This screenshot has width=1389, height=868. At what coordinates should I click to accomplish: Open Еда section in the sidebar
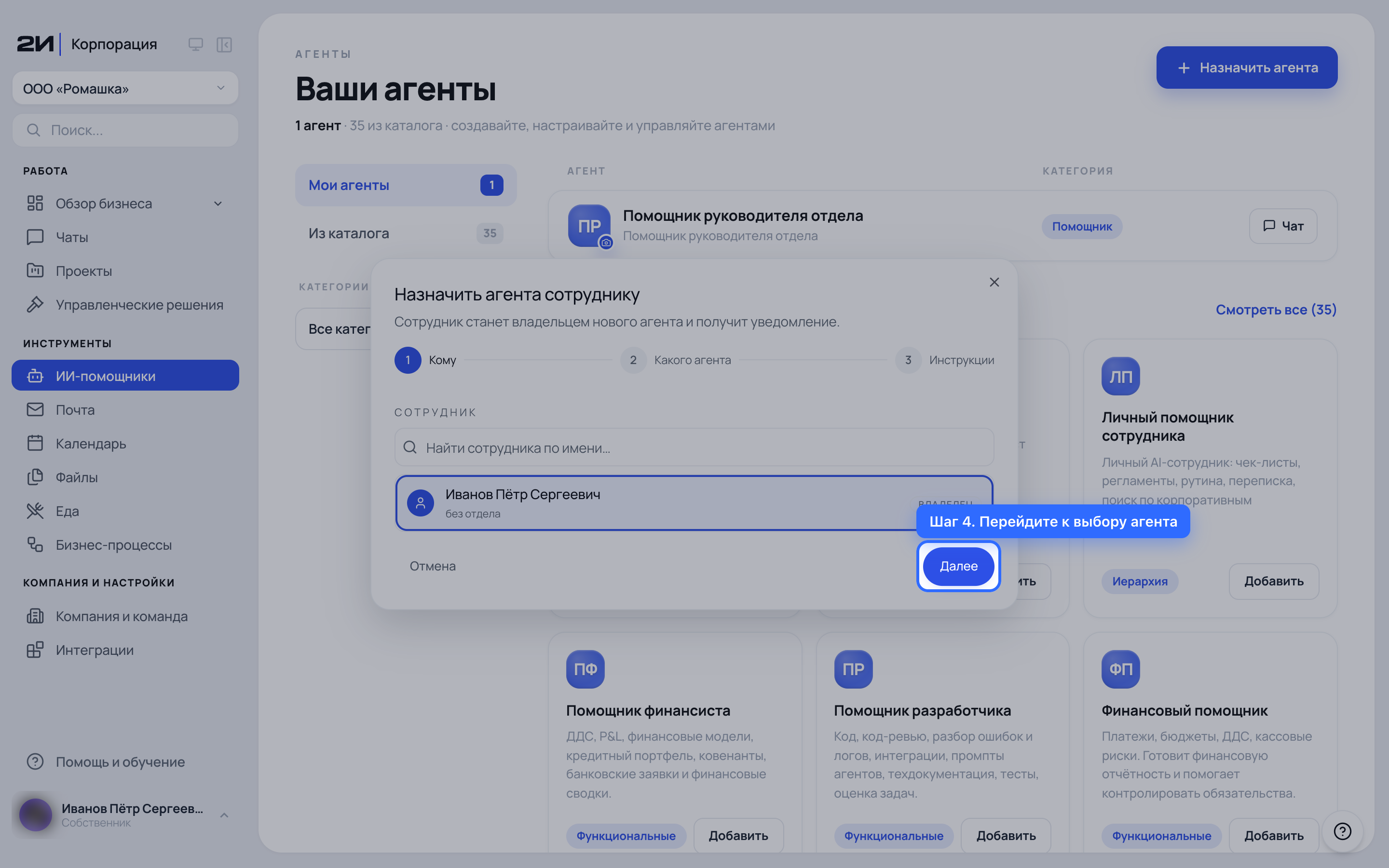coord(125,511)
